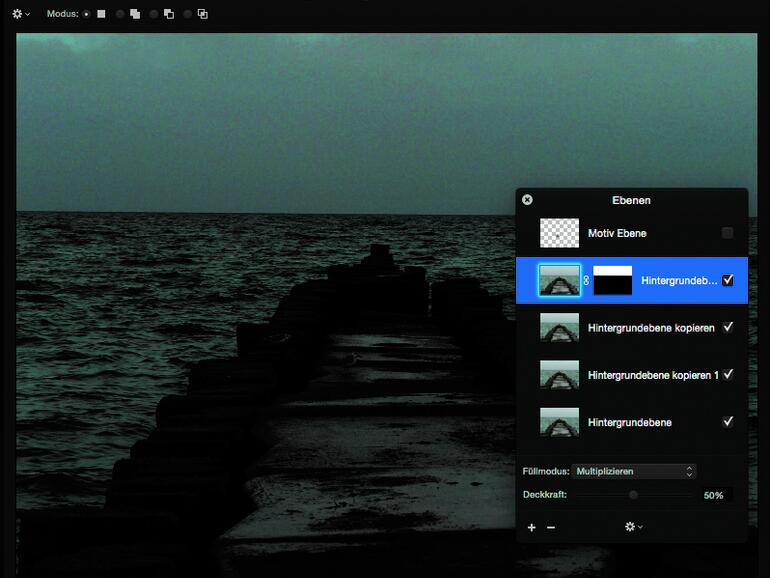Click the new selection square icon
The width and height of the screenshot is (770, 578).
pyautogui.click(x=101, y=14)
